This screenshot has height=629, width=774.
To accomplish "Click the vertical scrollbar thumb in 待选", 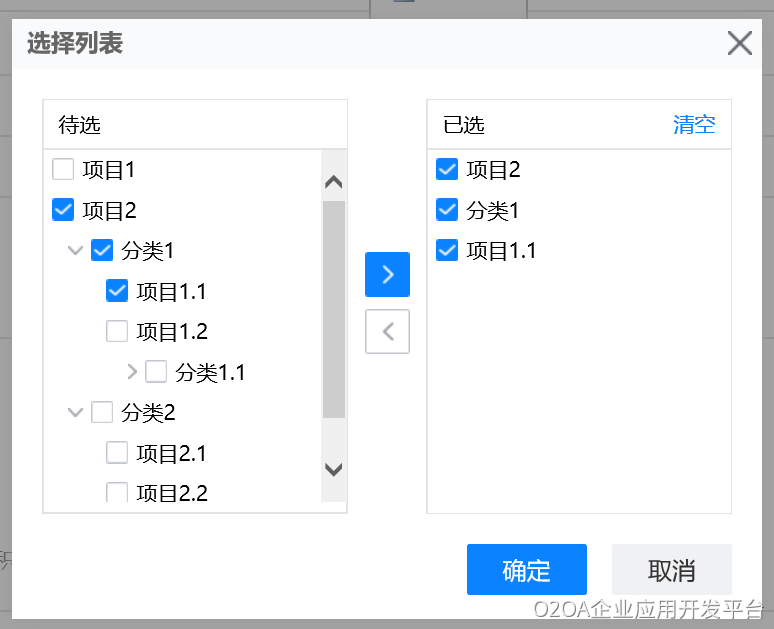I will coord(333,309).
